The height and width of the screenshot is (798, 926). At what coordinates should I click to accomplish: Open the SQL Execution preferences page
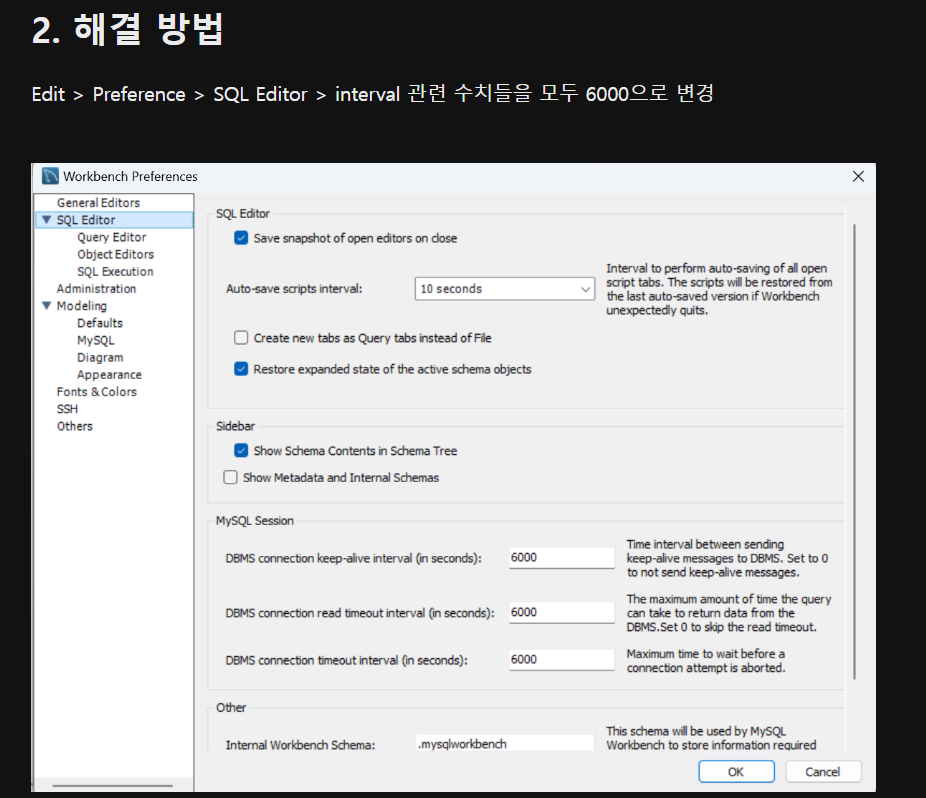tap(115, 271)
